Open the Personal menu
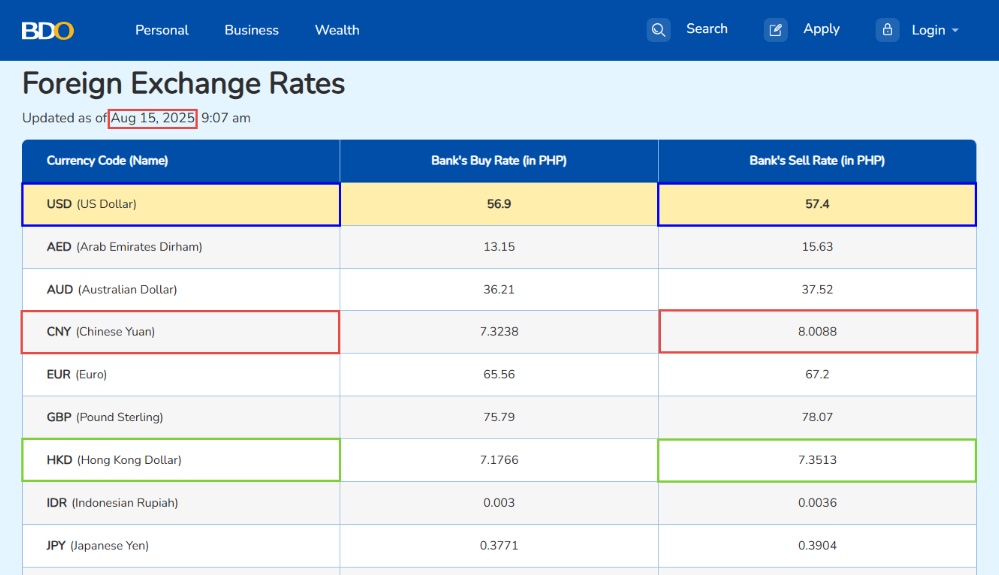The image size is (999, 575). pyautogui.click(x=162, y=30)
